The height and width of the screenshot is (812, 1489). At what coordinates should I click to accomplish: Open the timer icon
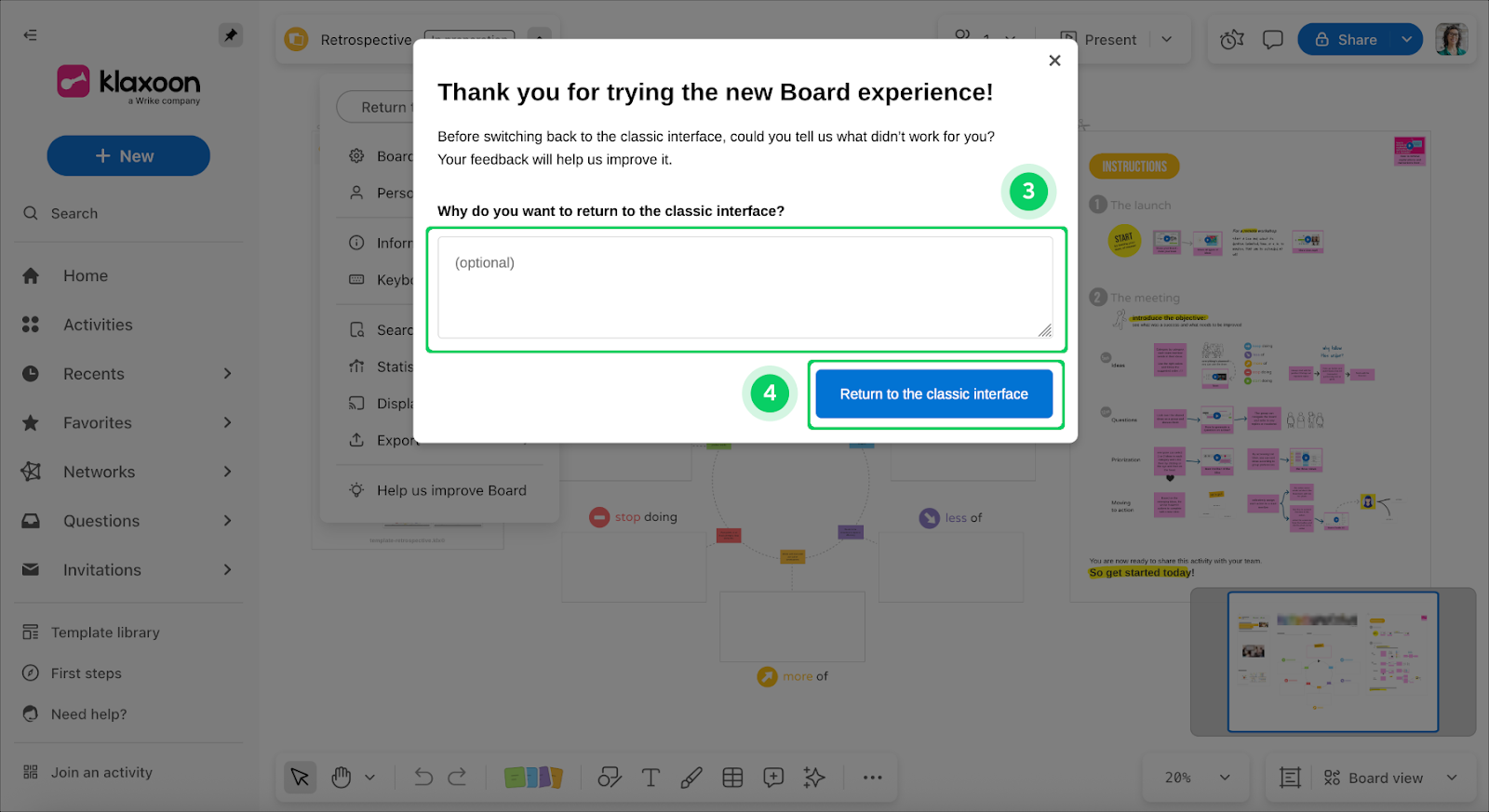[x=1232, y=40]
